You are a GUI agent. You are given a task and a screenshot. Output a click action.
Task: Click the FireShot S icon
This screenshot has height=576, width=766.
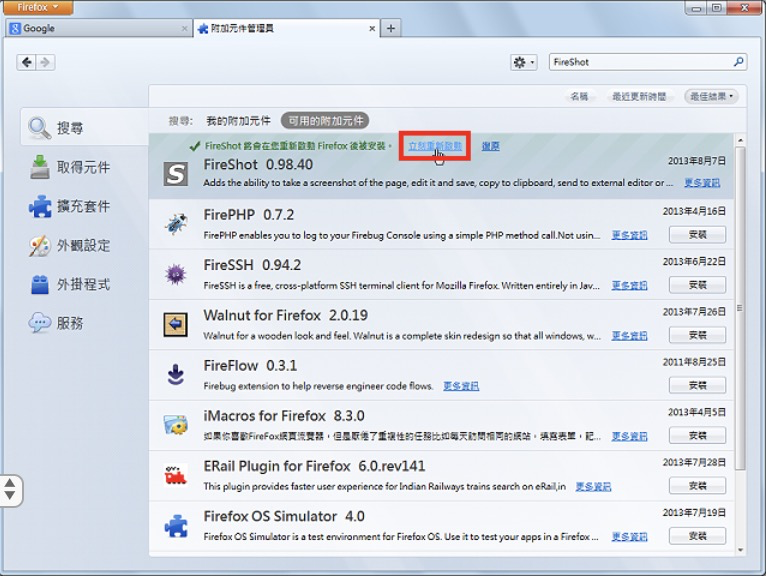[175, 173]
